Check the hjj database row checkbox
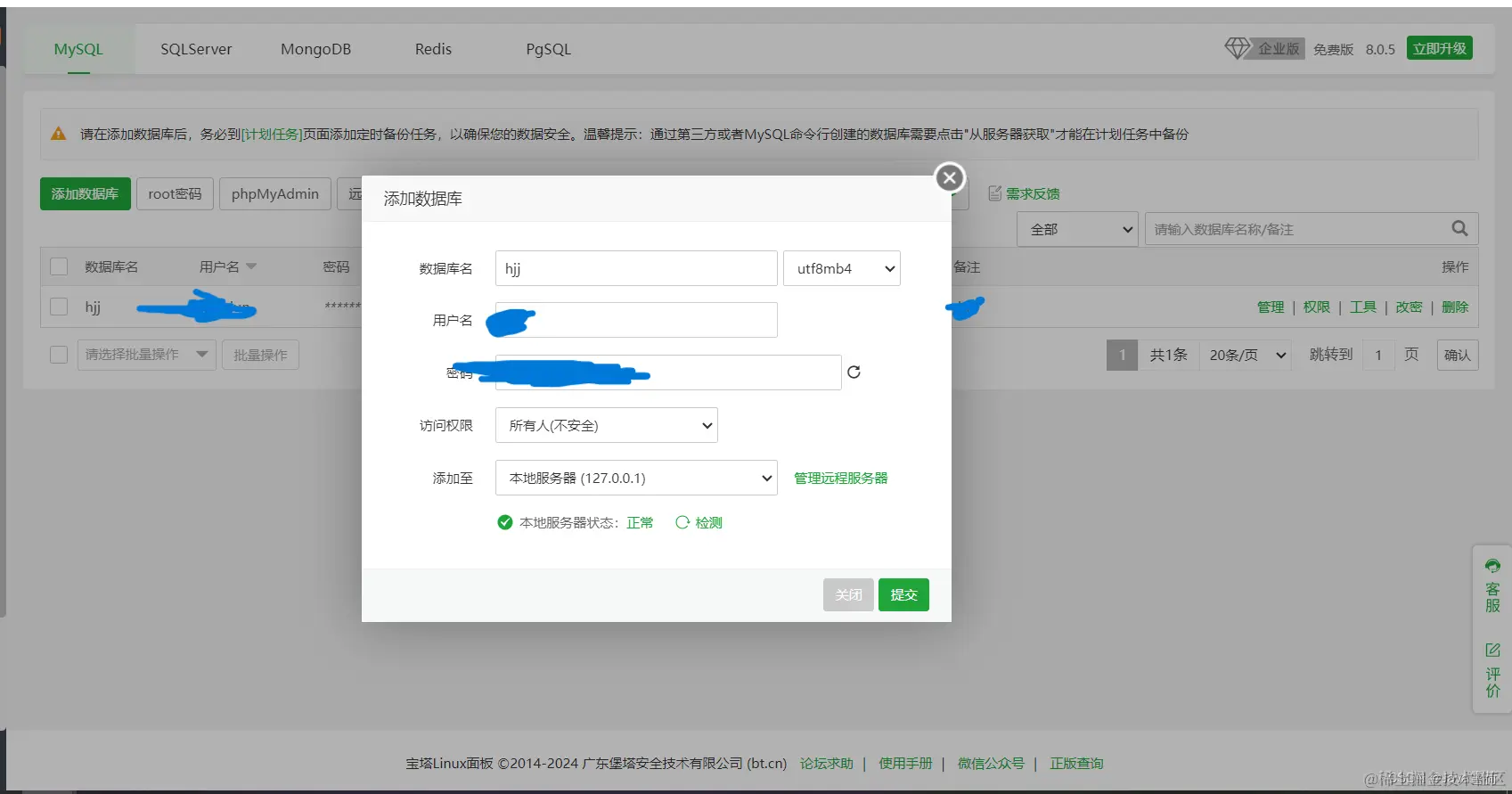 point(59,307)
